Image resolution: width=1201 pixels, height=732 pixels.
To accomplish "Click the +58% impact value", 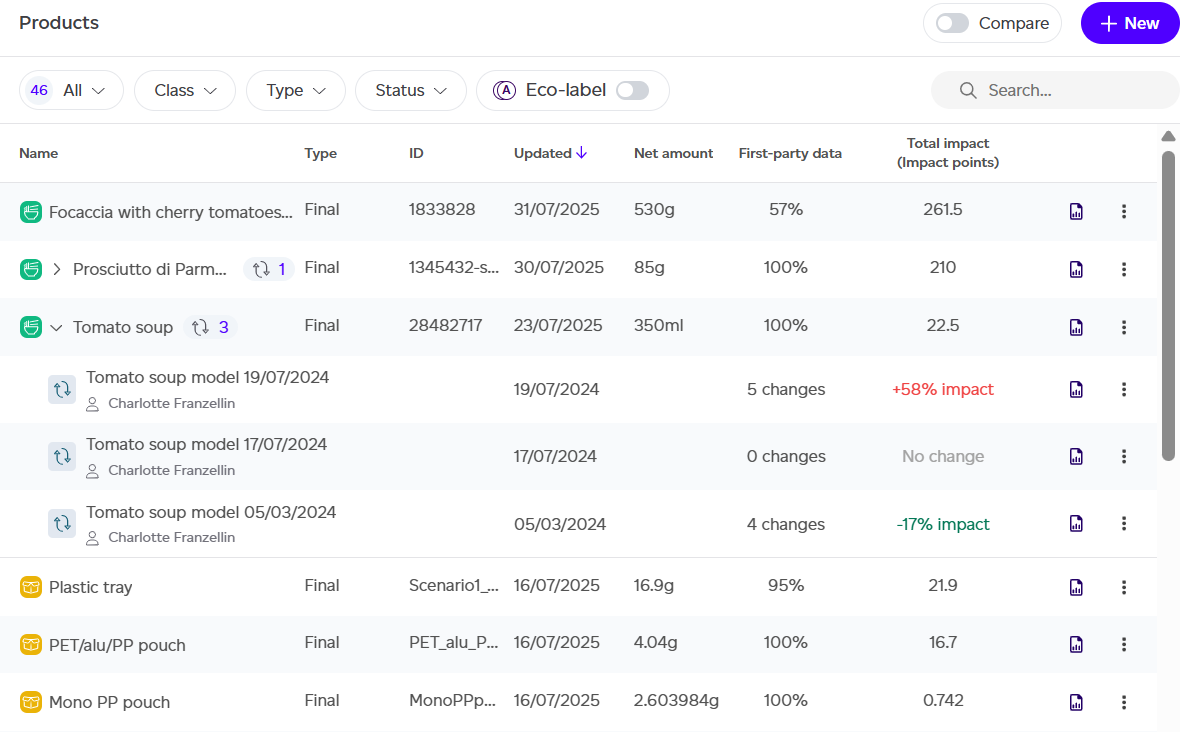I will (943, 389).
